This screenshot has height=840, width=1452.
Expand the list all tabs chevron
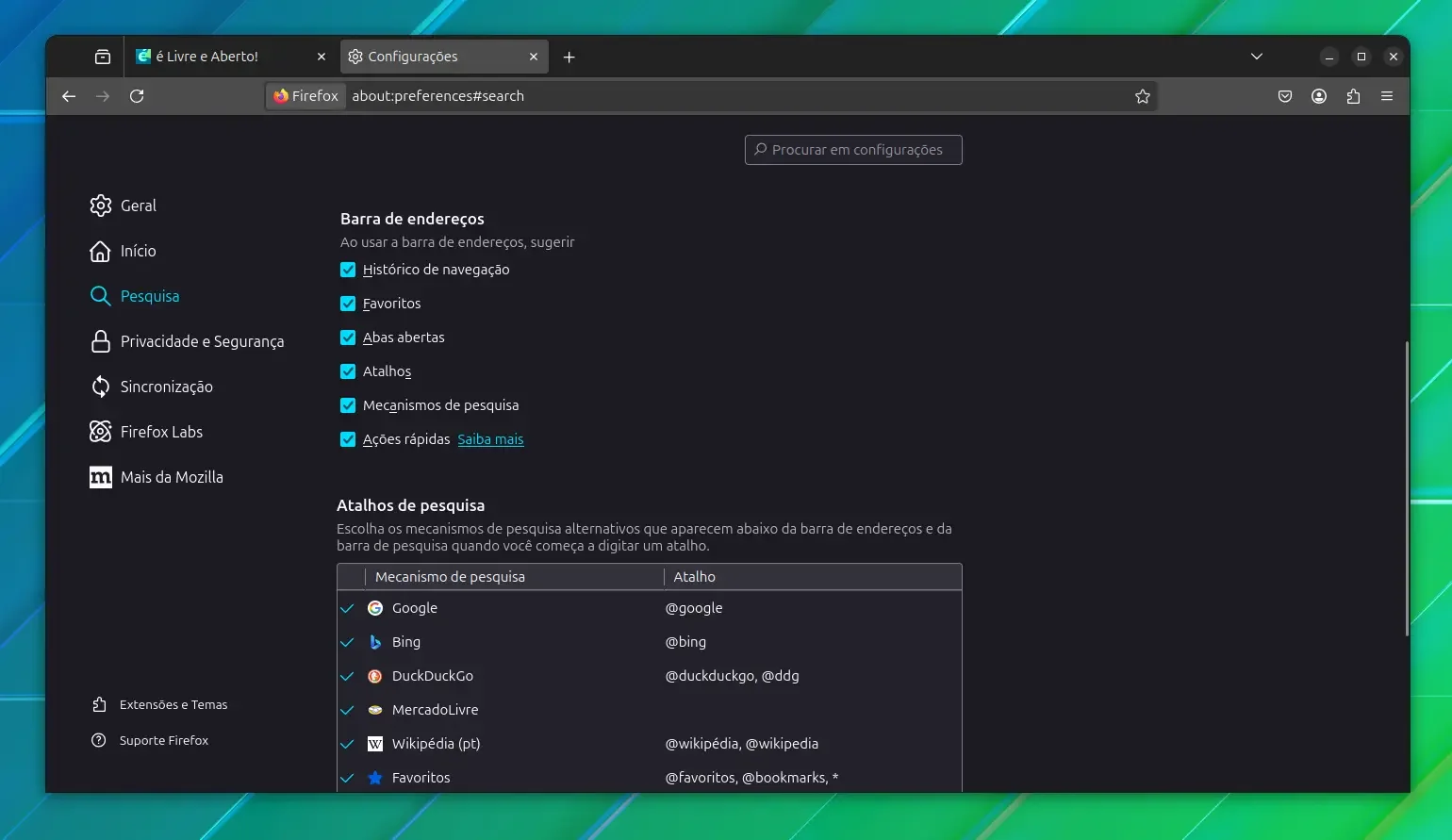click(1257, 57)
